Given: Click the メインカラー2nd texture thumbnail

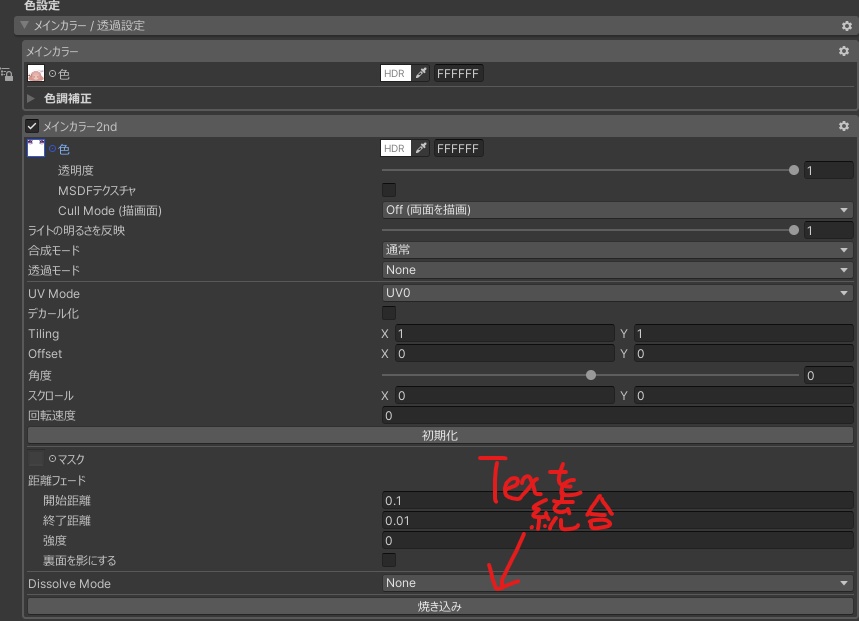Looking at the screenshot, I should [38, 148].
